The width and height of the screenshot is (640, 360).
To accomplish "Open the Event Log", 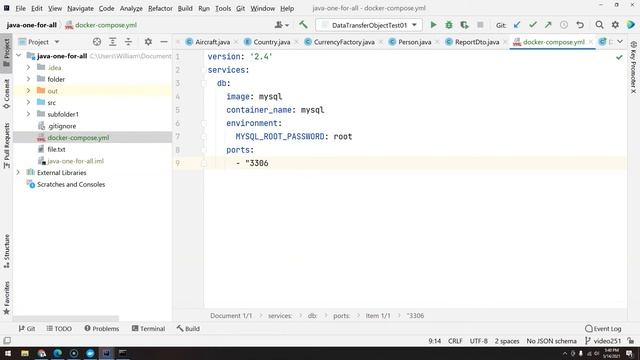I will (603, 329).
